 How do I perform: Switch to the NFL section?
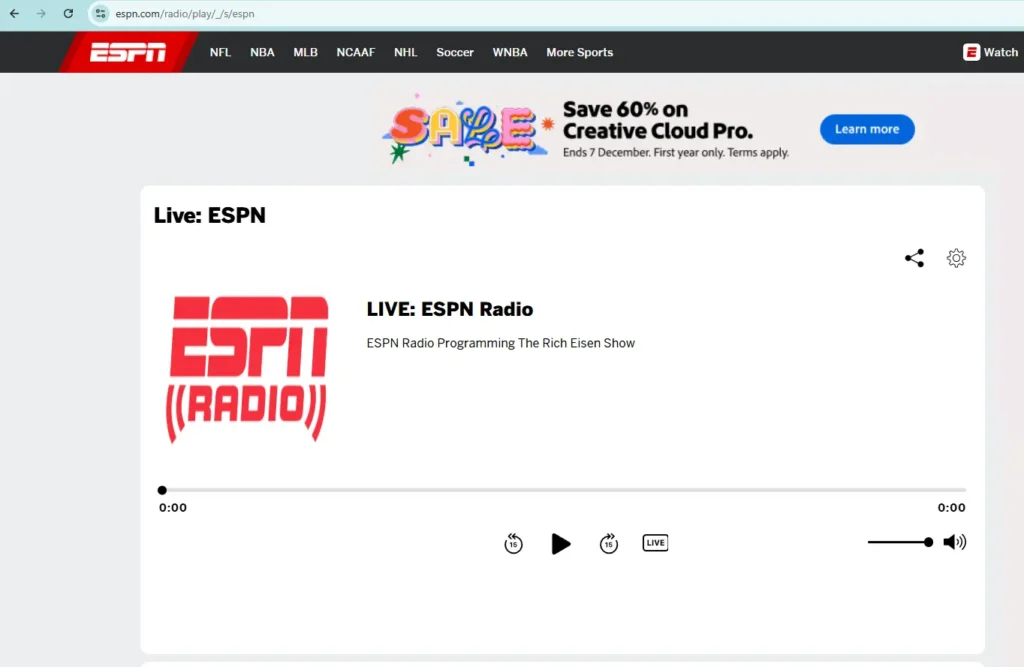coord(219,52)
